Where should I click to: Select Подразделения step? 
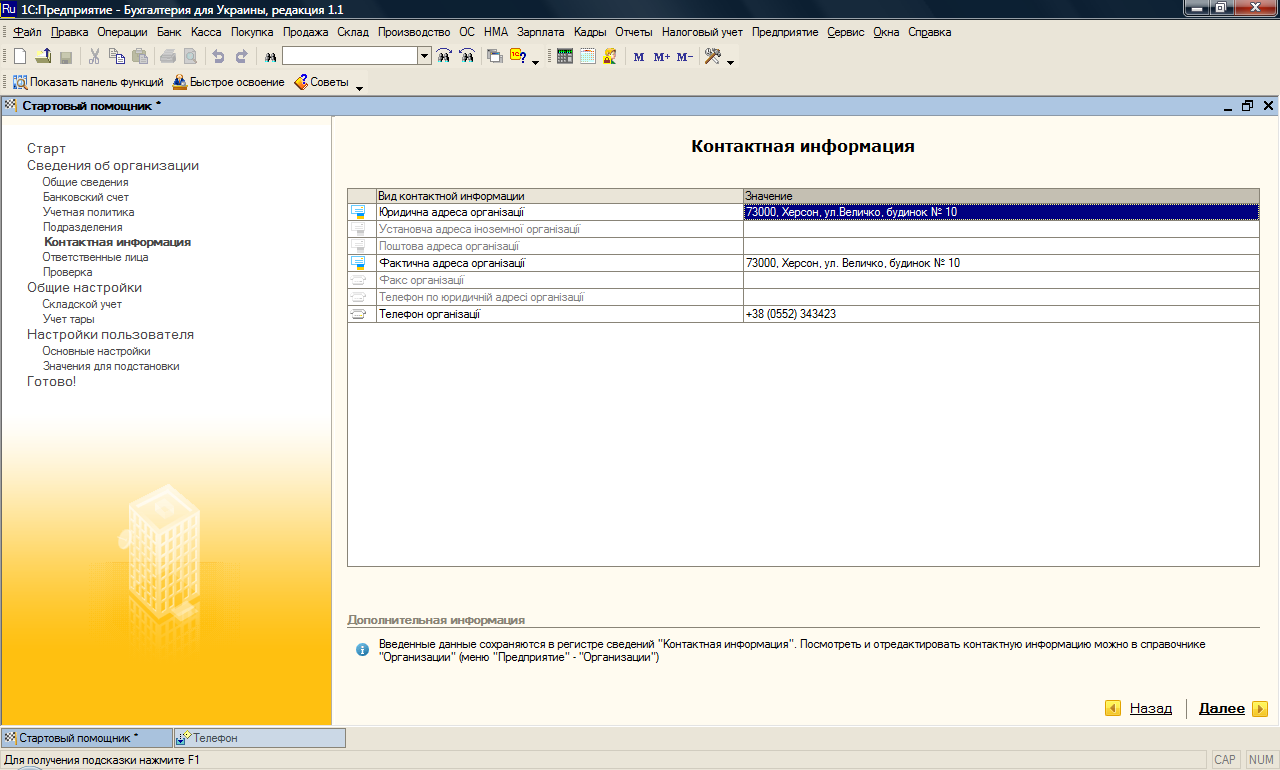82,227
